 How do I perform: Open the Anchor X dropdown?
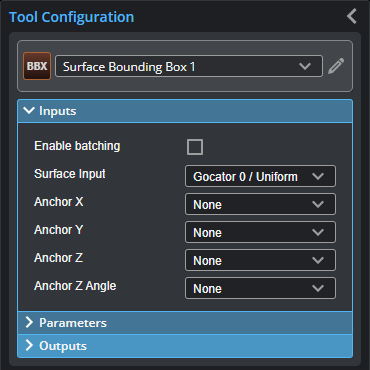click(260, 204)
